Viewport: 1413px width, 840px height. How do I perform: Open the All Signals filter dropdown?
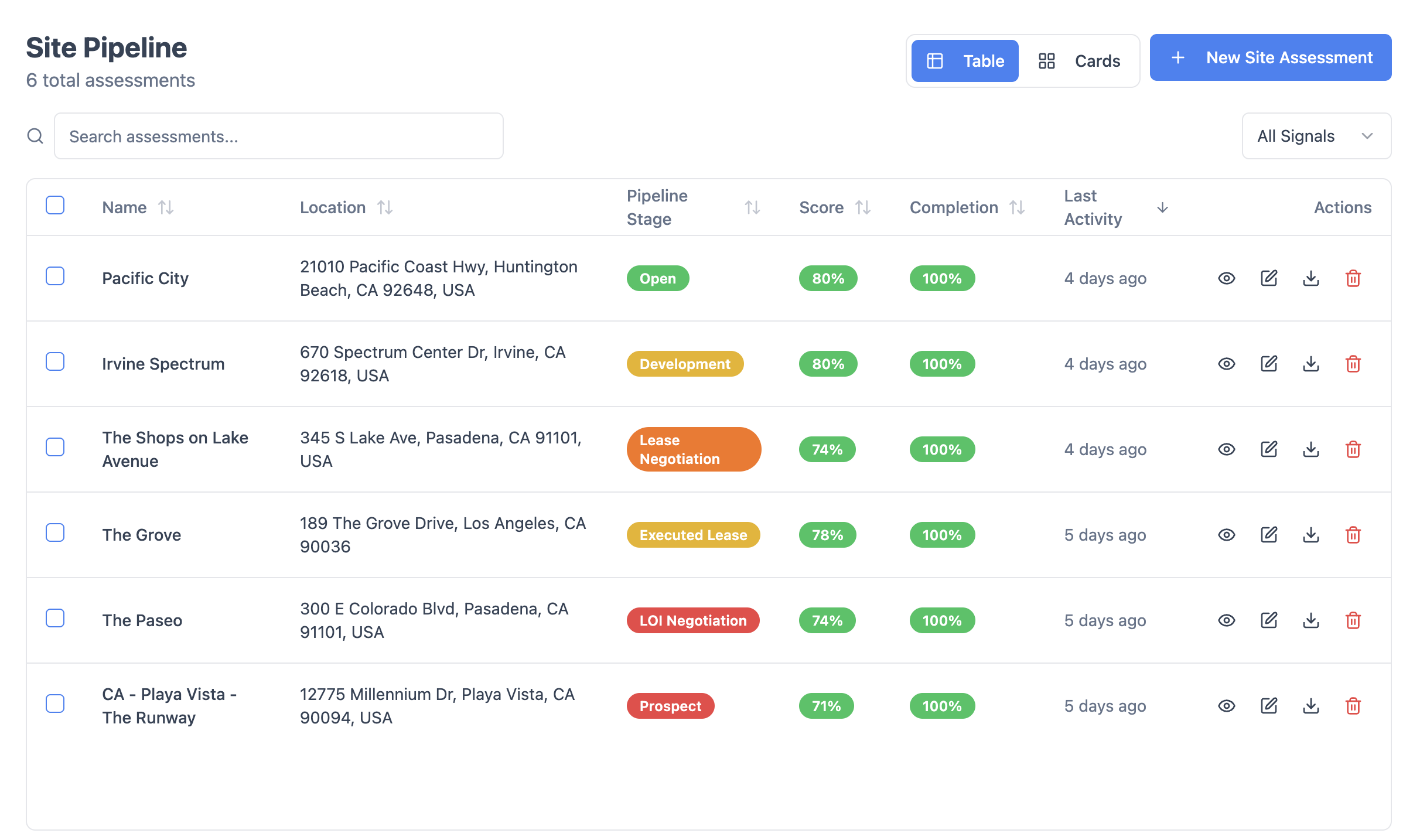(x=1316, y=136)
